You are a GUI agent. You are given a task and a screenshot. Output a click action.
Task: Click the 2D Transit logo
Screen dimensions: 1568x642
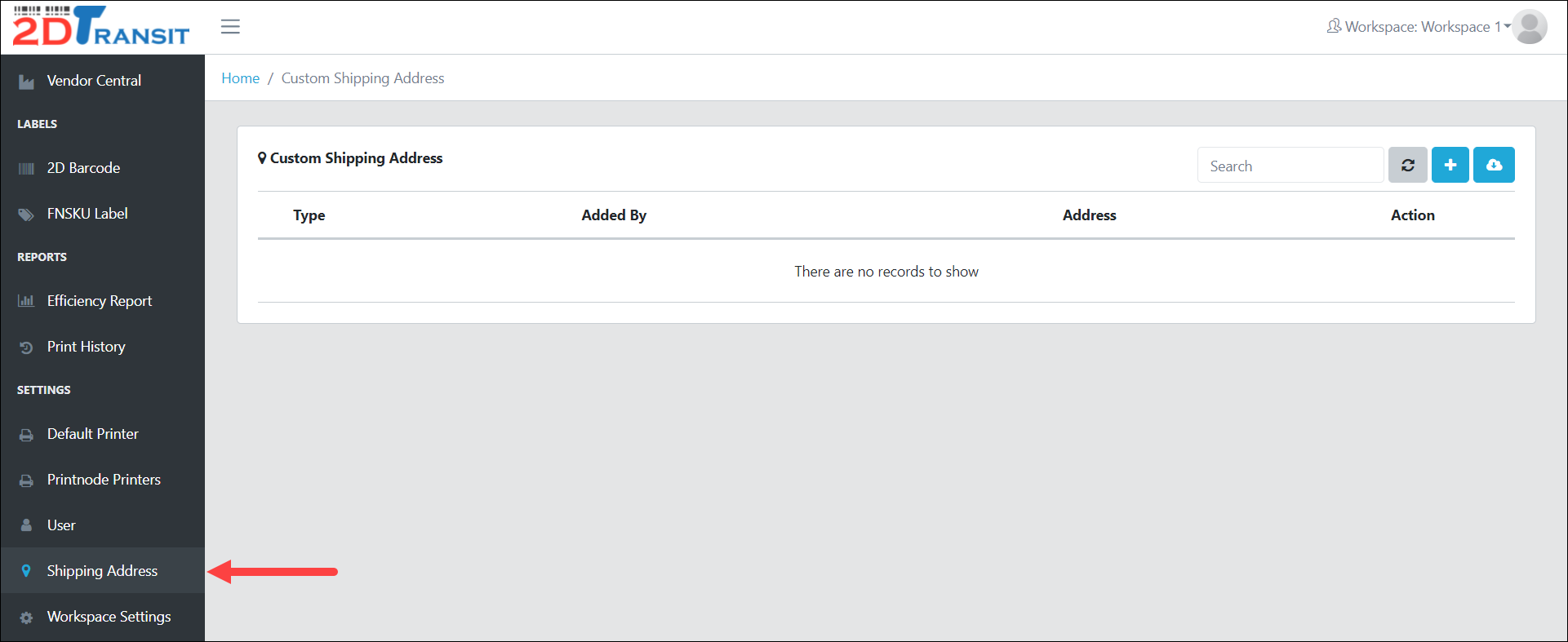click(101, 27)
